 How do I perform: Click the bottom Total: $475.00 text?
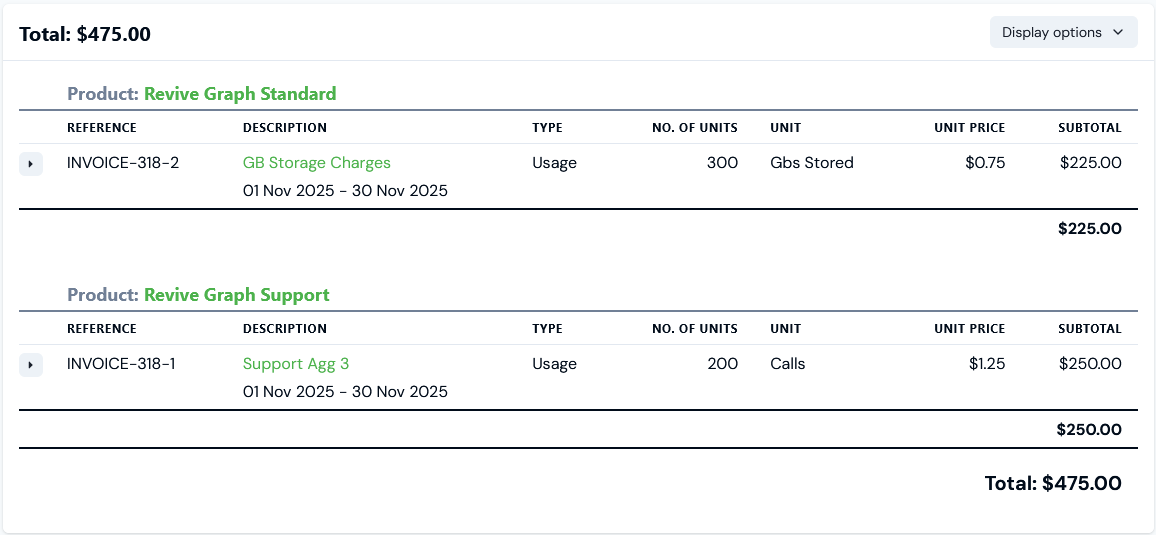pos(1052,483)
